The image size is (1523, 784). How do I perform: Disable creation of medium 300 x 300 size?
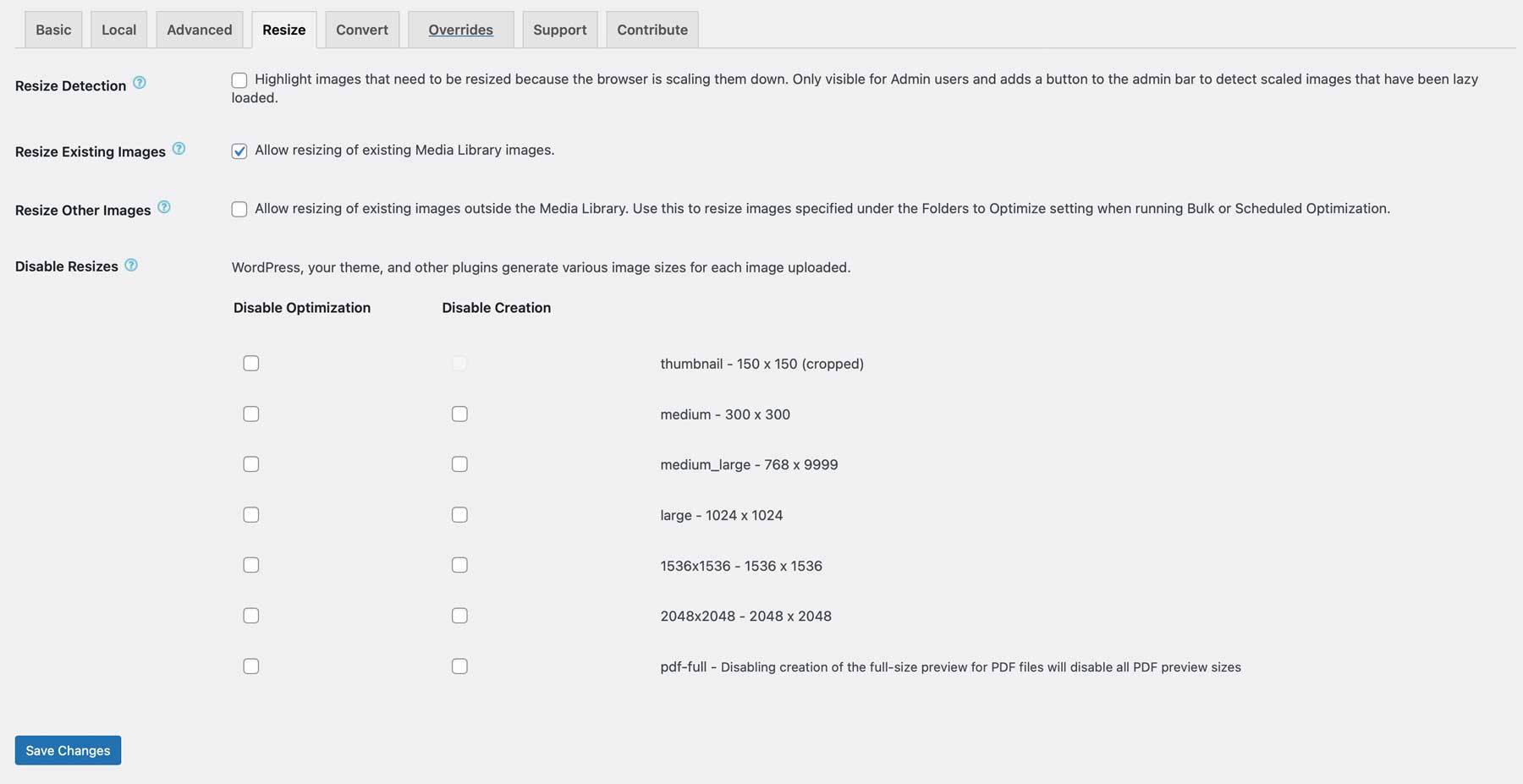click(x=459, y=414)
